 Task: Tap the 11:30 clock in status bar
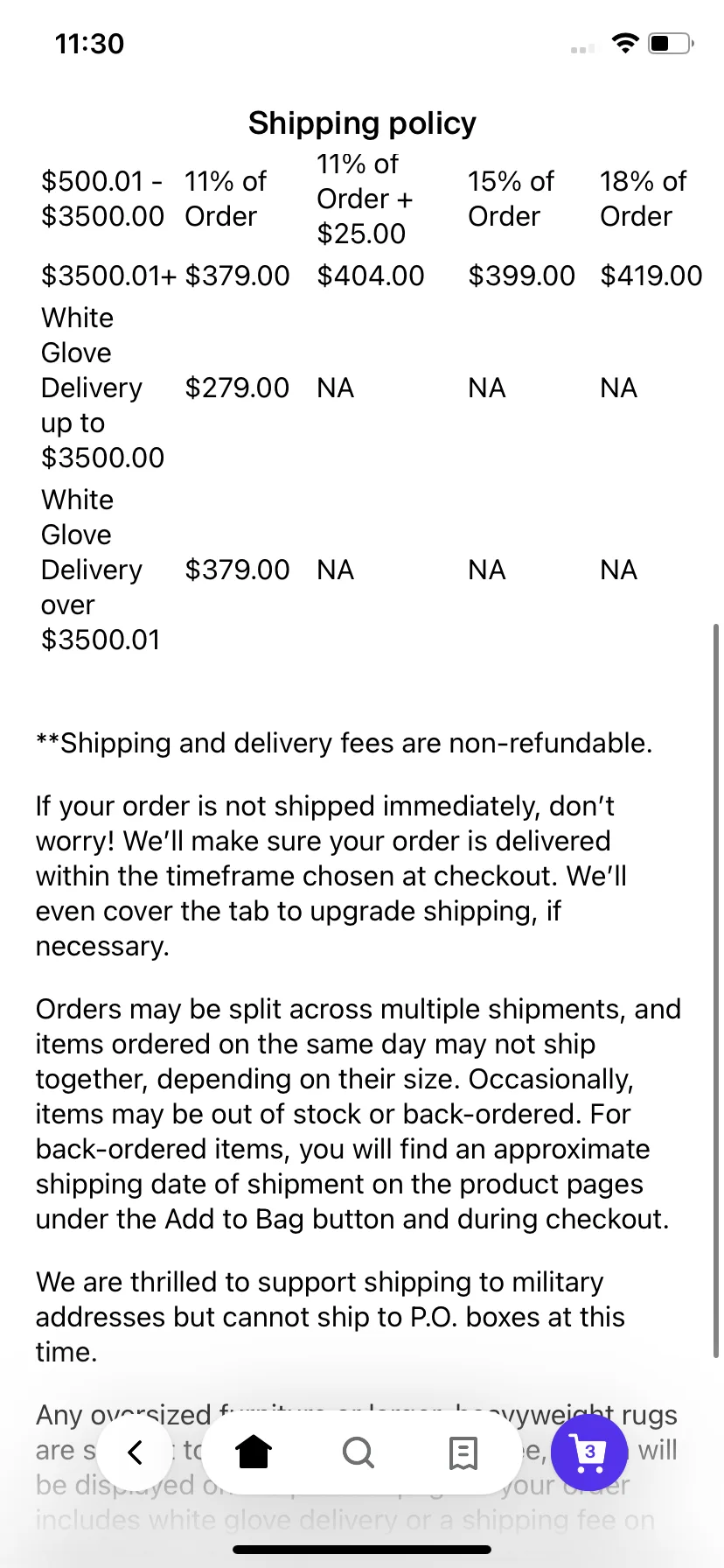[x=89, y=44]
